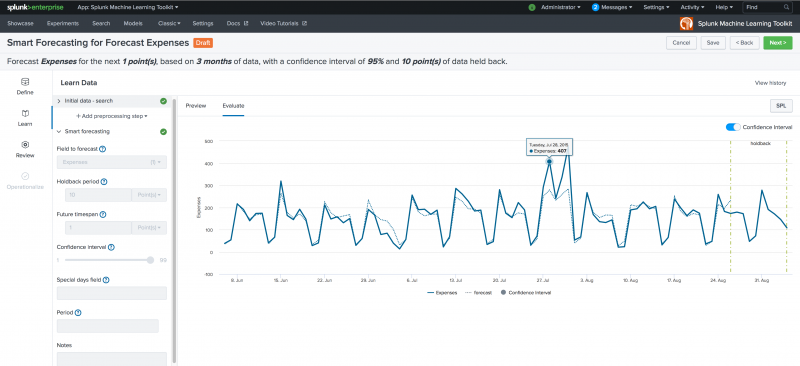Open the Help dropdown
800x366 pixels.
coord(724,7)
